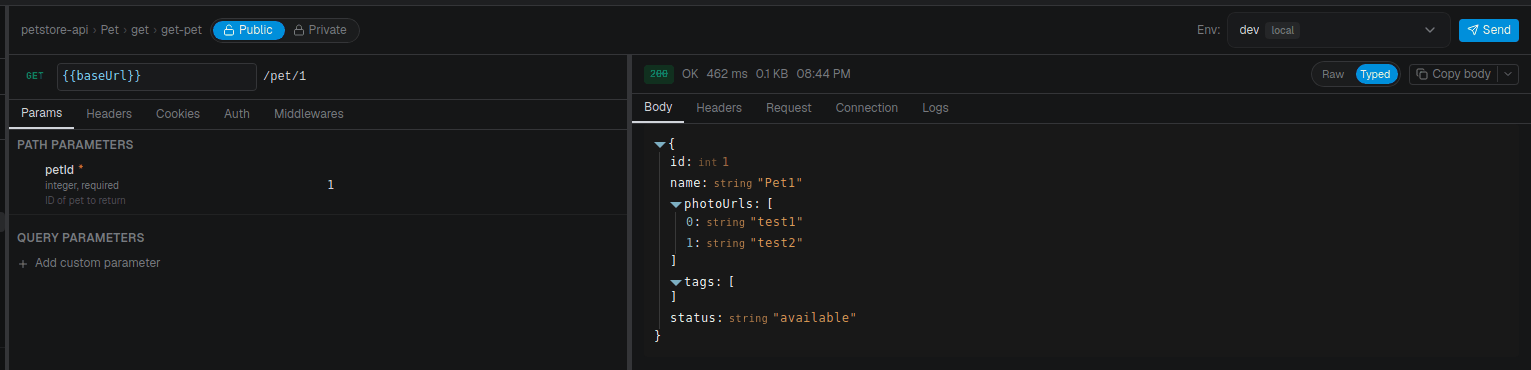View the Connection tab
The height and width of the screenshot is (370, 1531).
click(x=867, y=108)
